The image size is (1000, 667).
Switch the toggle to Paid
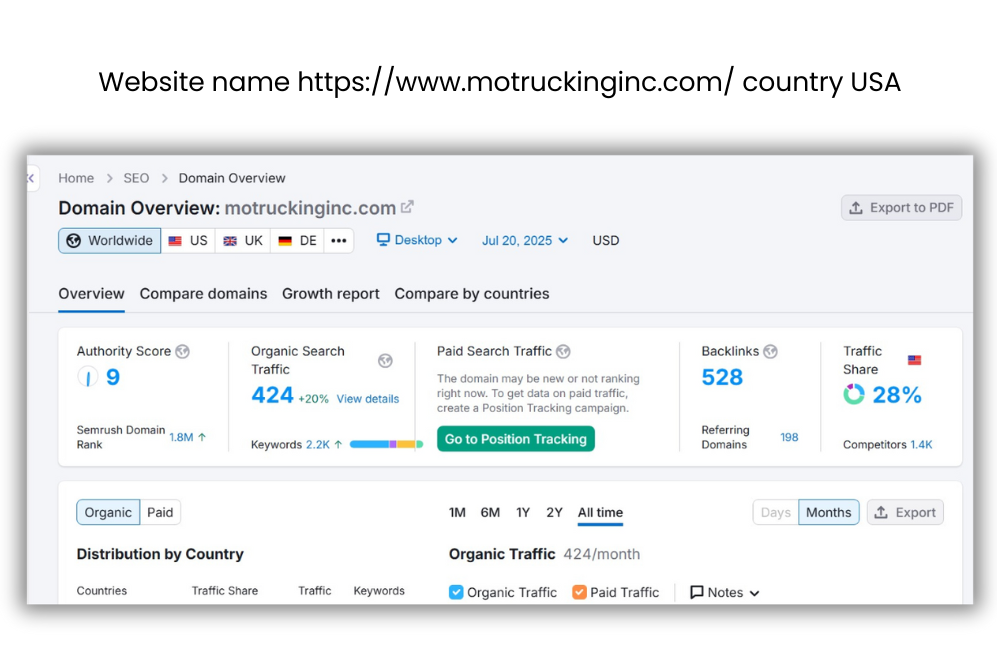(x=160, y=513)
